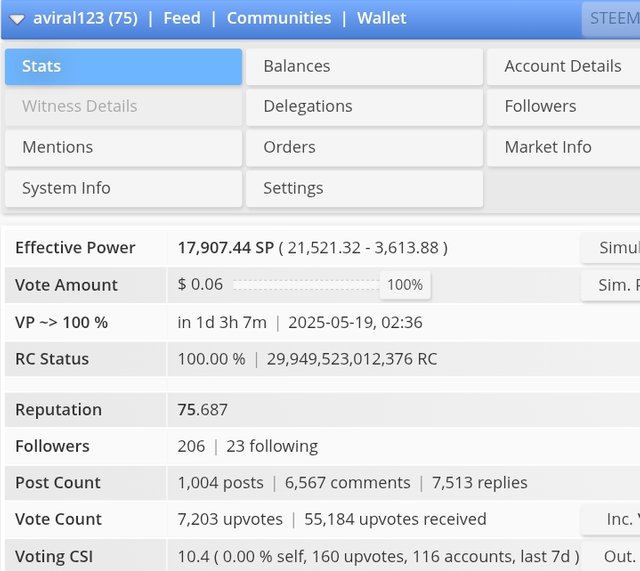
Task: Select the 29,949,523,012,376 RC value
Action: [352, 359]
